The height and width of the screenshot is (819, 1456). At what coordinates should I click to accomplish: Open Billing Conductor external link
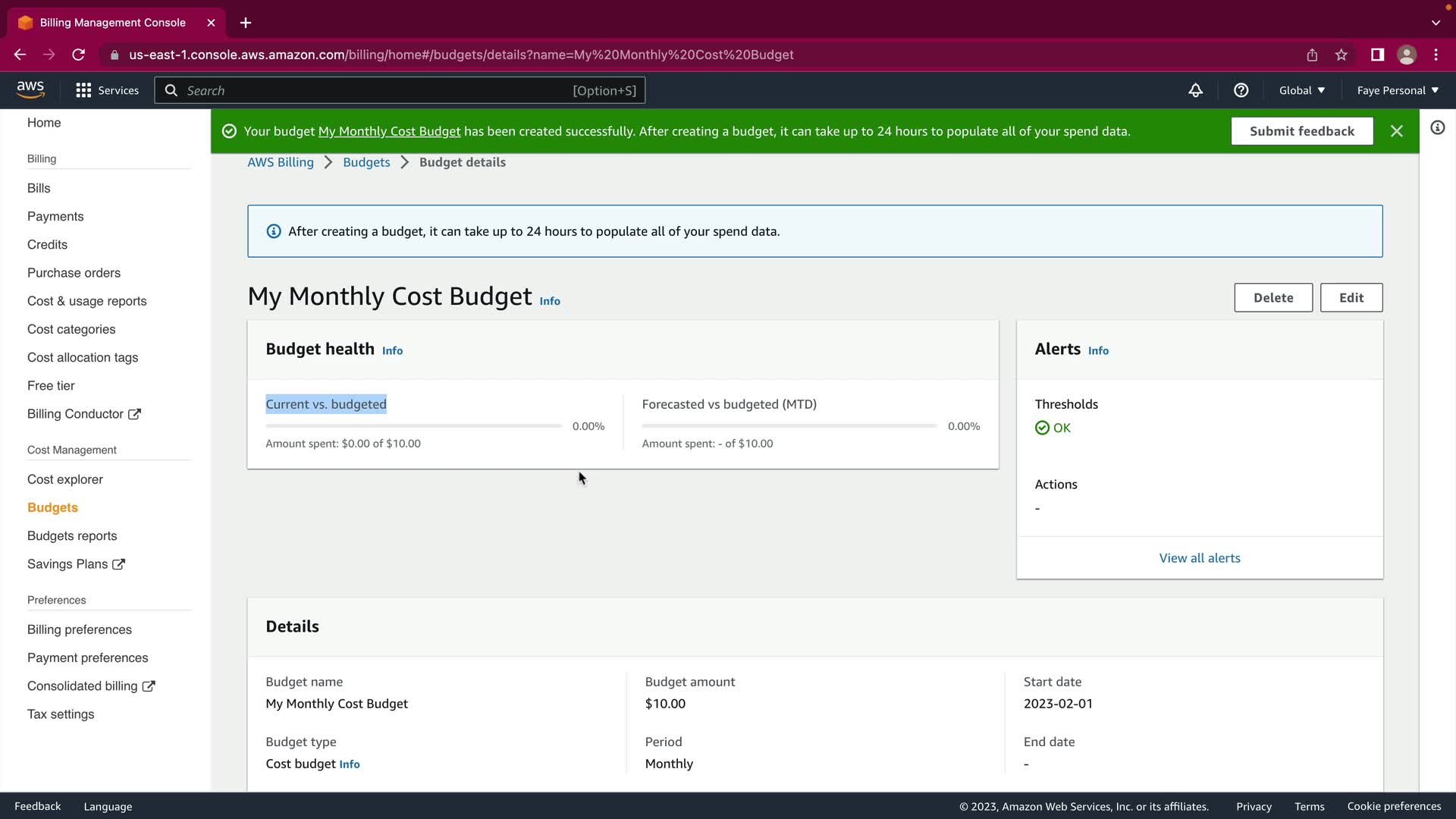coord(83,414)
